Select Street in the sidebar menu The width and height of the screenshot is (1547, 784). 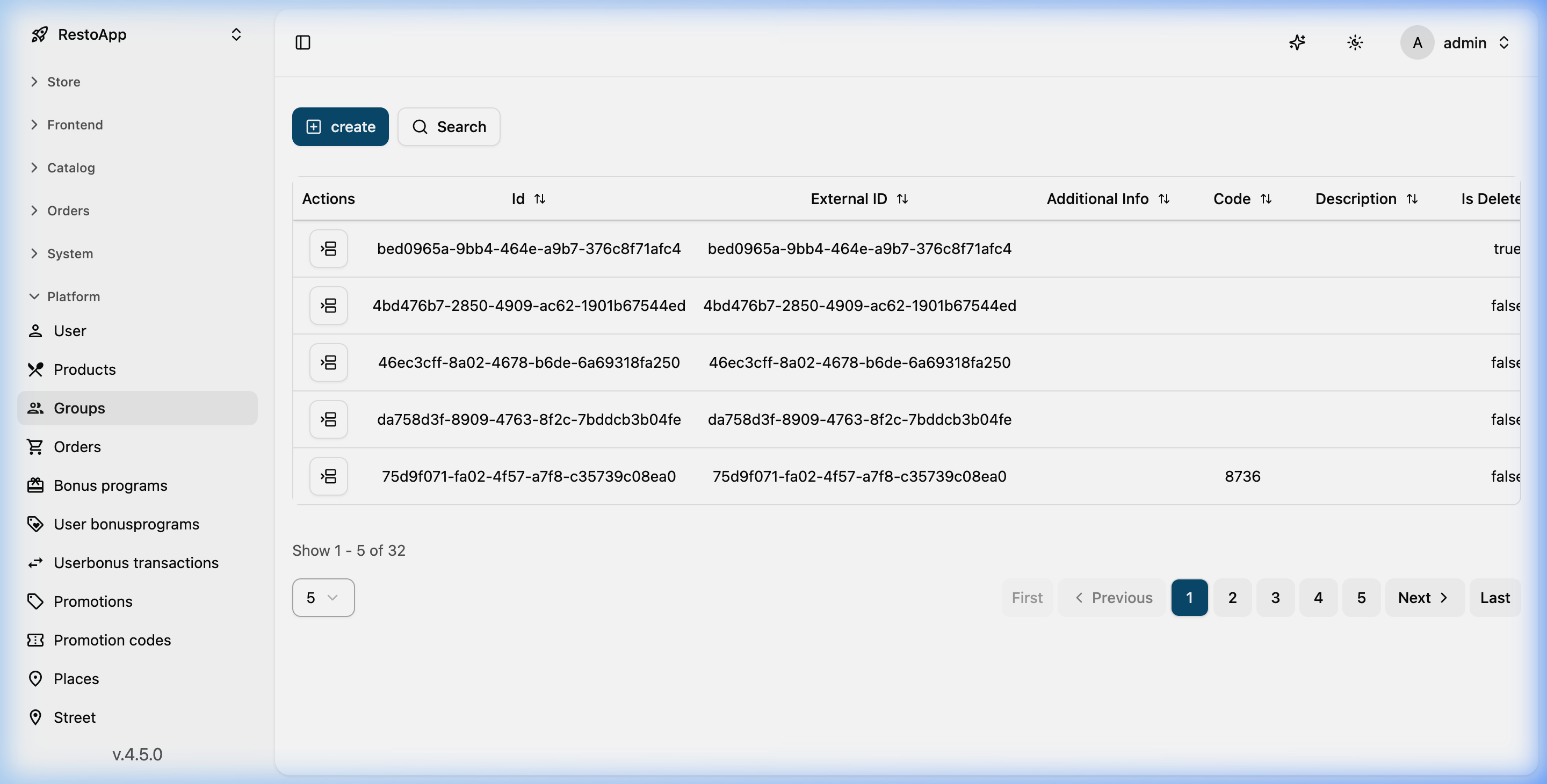(x=35, y=717)
